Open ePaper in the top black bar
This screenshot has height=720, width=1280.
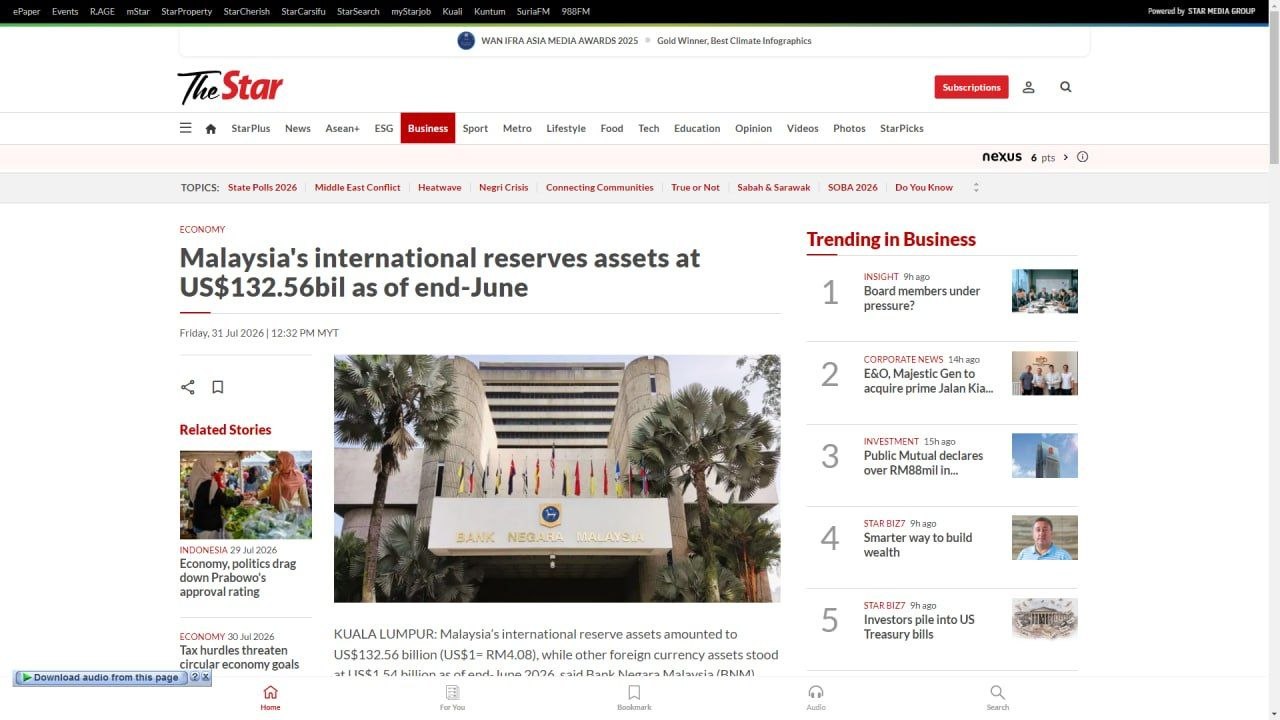(26, 11)
